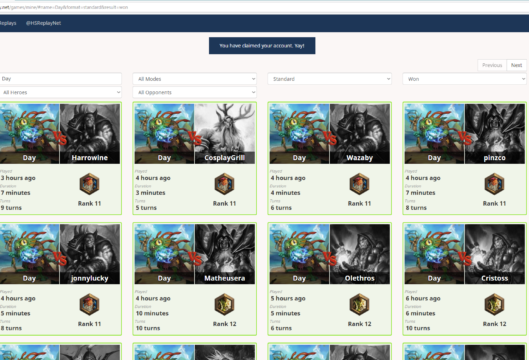529x360 pixels.
Task: Click Rank 12 medal in Cristoss game
Action: 494,304
